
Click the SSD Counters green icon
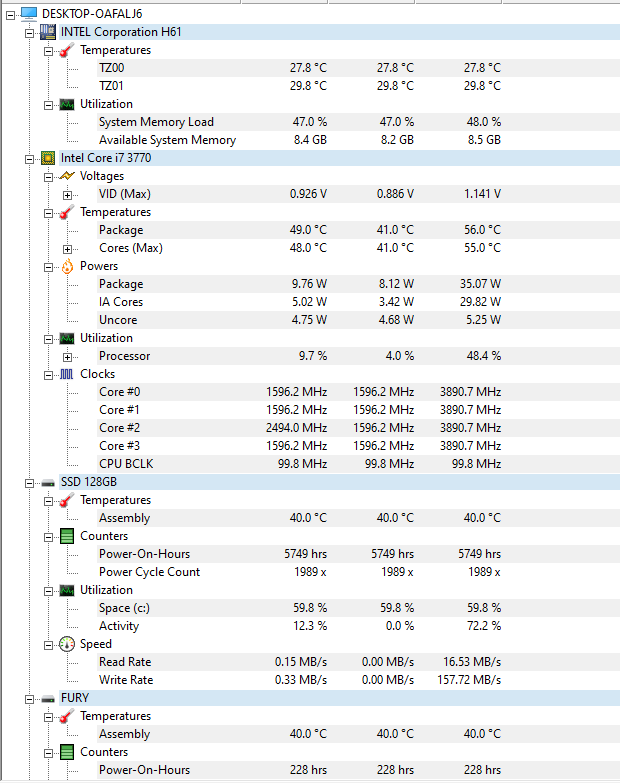(x=67, y=535)
